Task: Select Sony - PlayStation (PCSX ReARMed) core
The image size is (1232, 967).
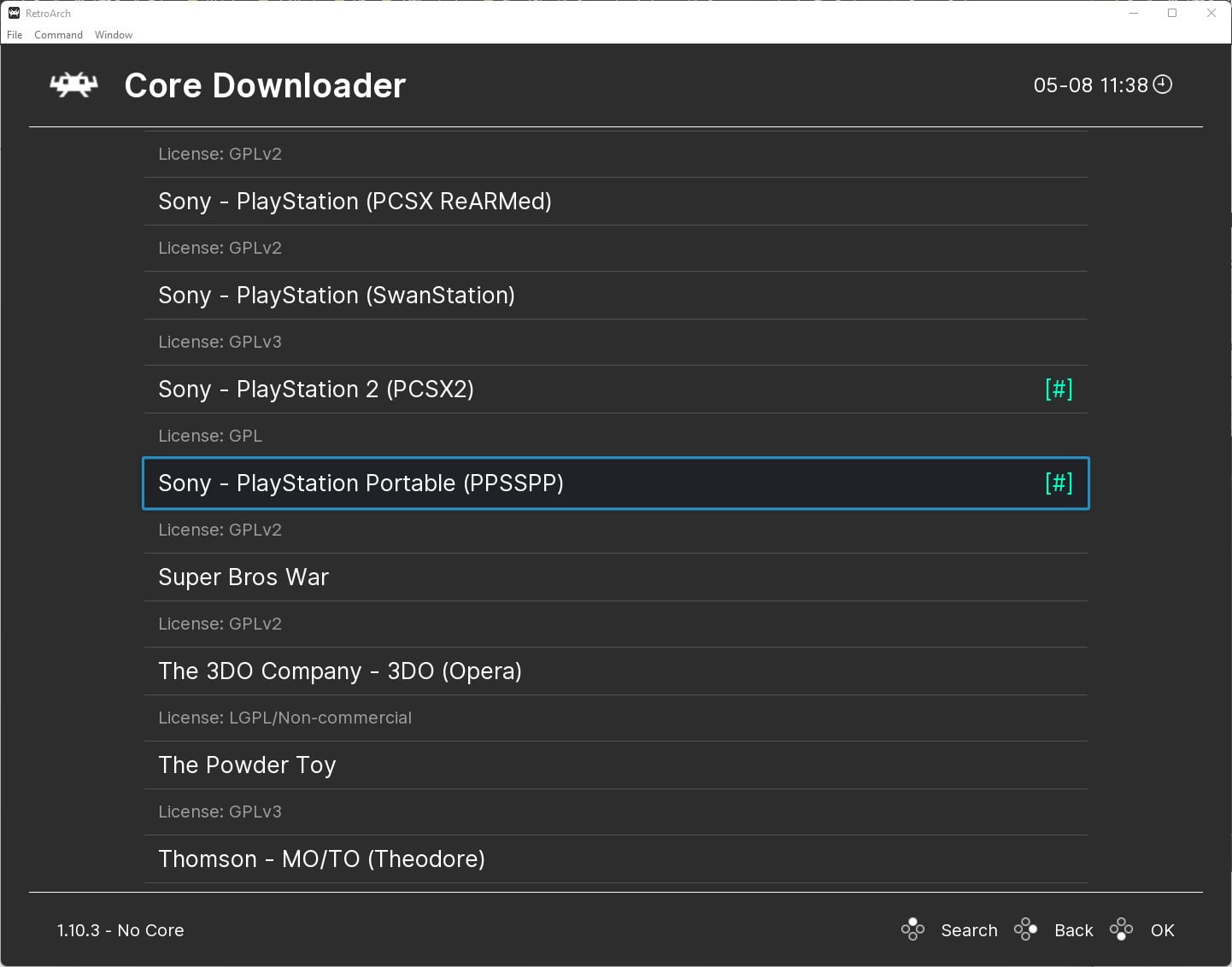Action: pos(355,202)
